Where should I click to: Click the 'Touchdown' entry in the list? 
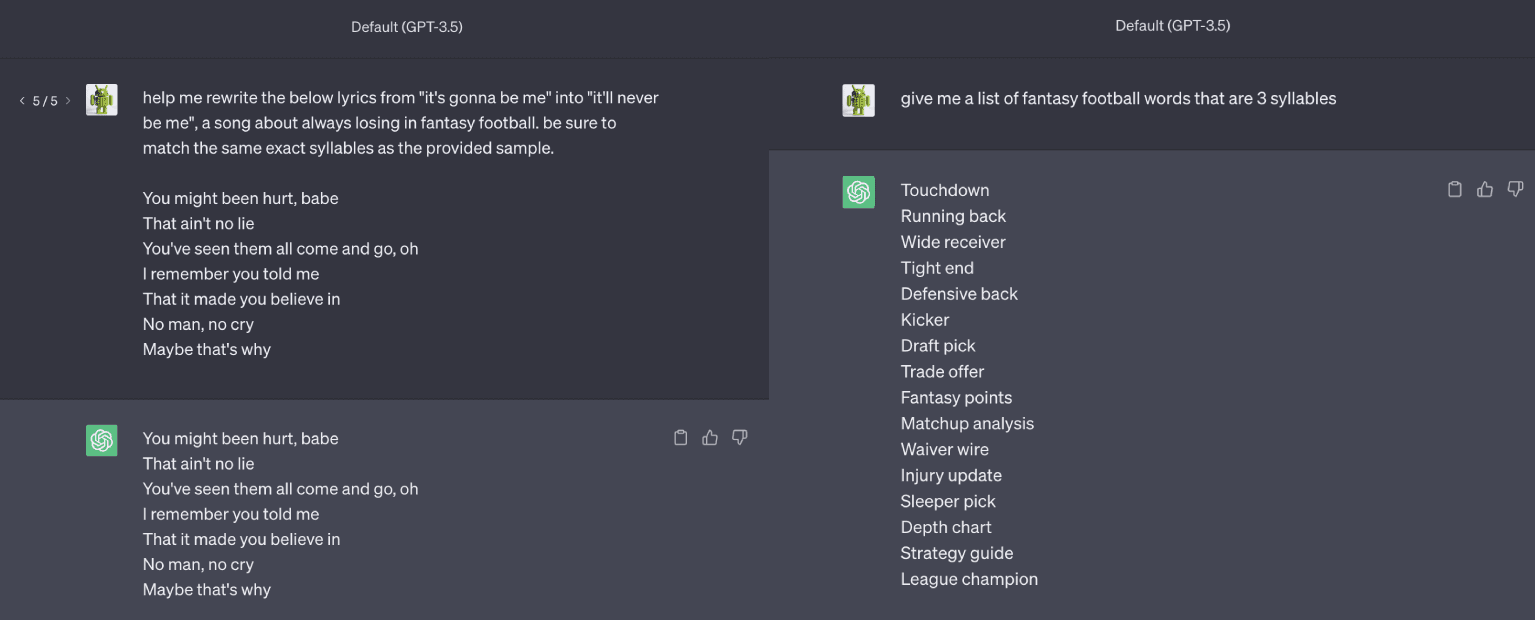[x=945, y=190]
